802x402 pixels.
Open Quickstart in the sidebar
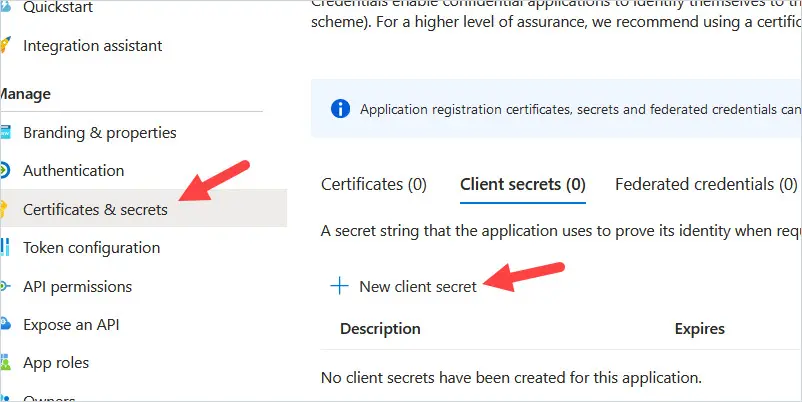pos(58,7)
